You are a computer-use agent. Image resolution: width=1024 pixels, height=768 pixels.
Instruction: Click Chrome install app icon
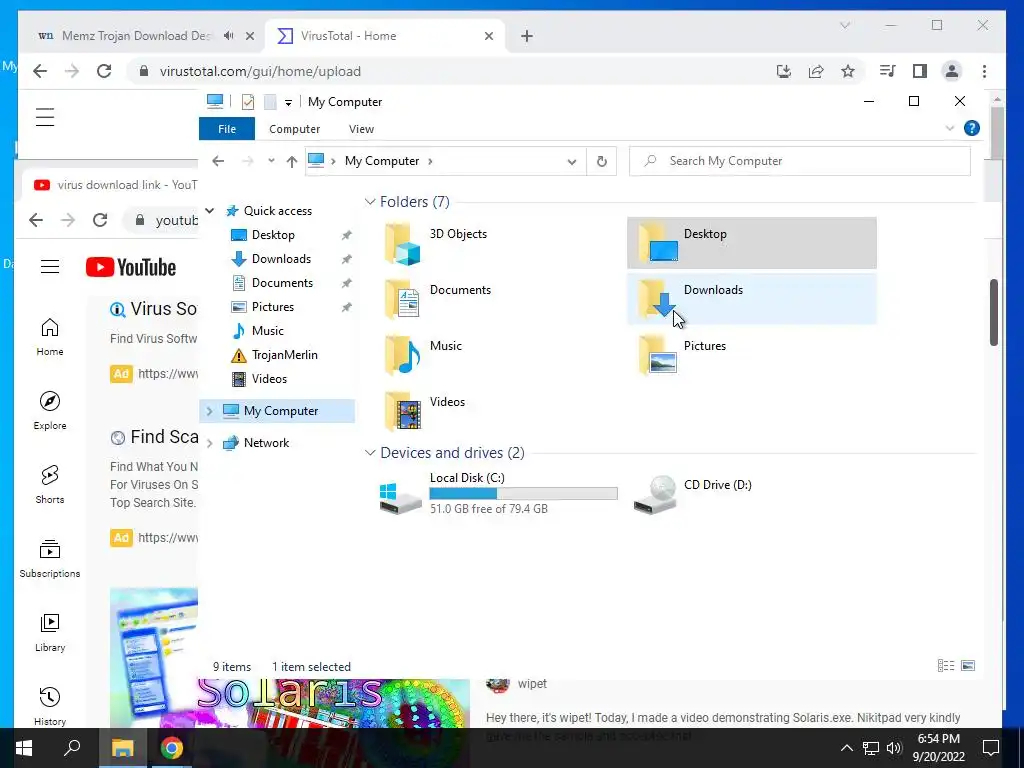coord(784,71)
